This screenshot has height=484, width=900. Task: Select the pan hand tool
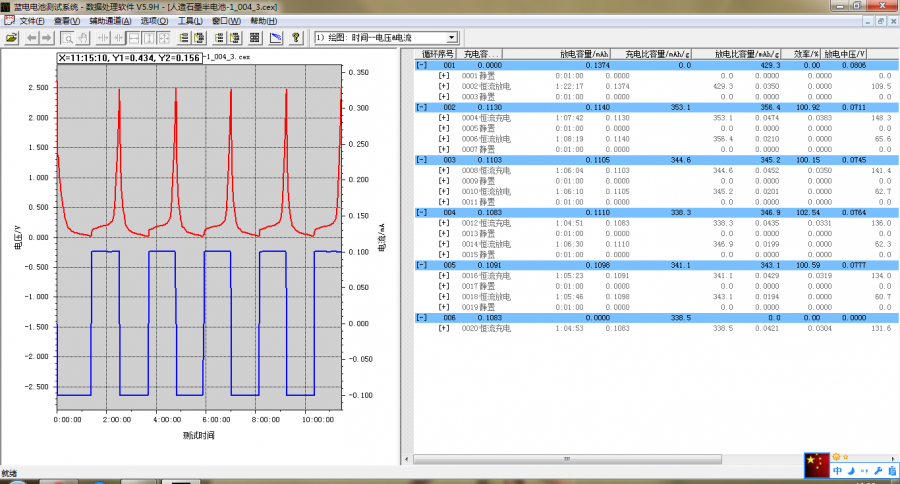coord(84,37)
